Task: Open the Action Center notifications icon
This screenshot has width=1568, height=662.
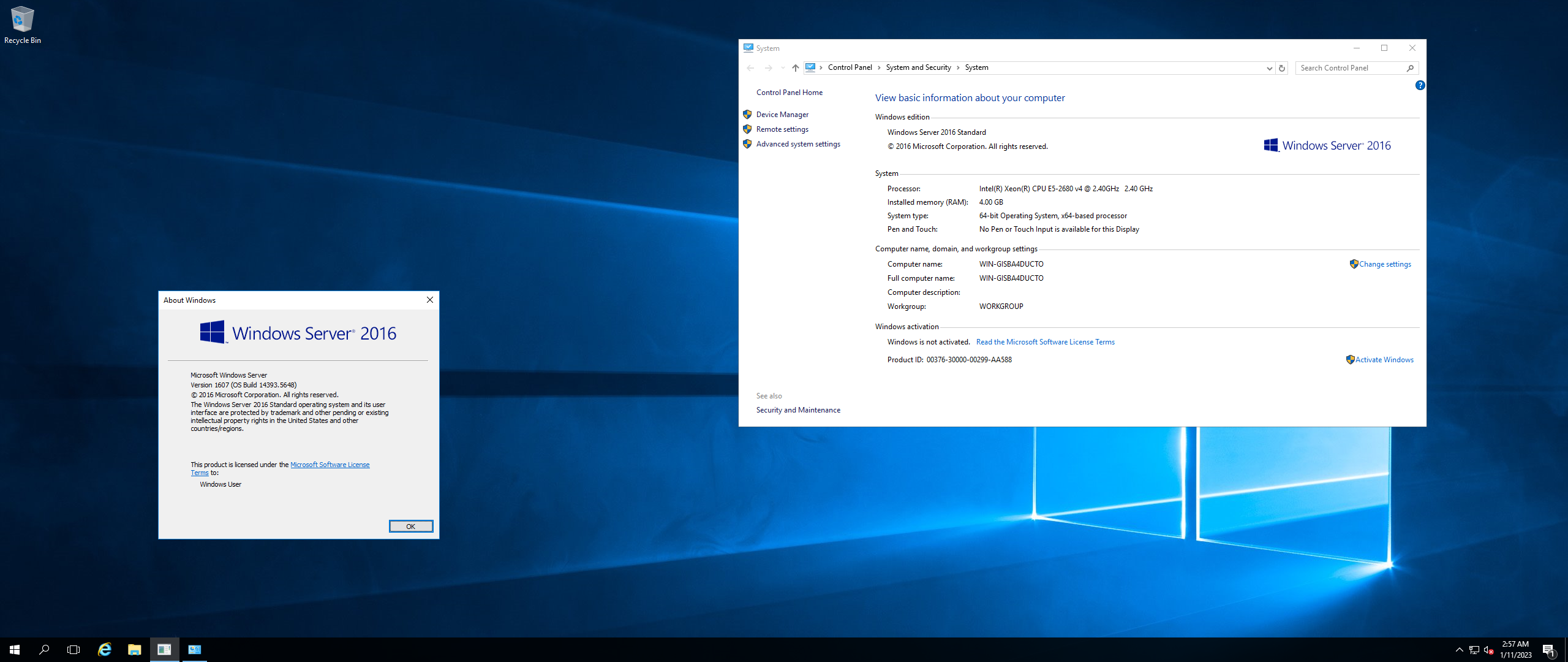Action: click(1548, 650)
